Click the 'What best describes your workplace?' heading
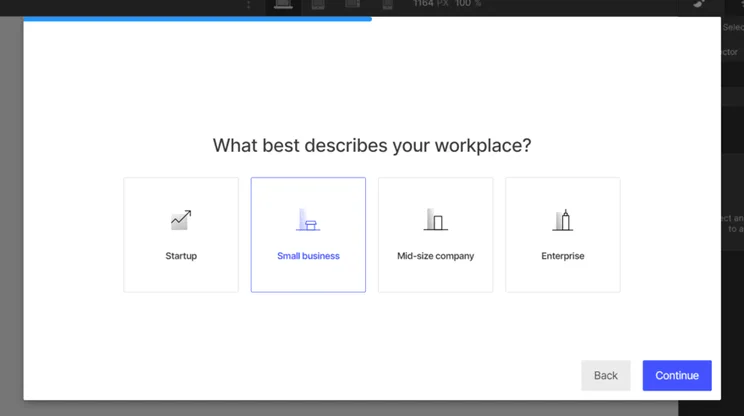 point(372,146)
